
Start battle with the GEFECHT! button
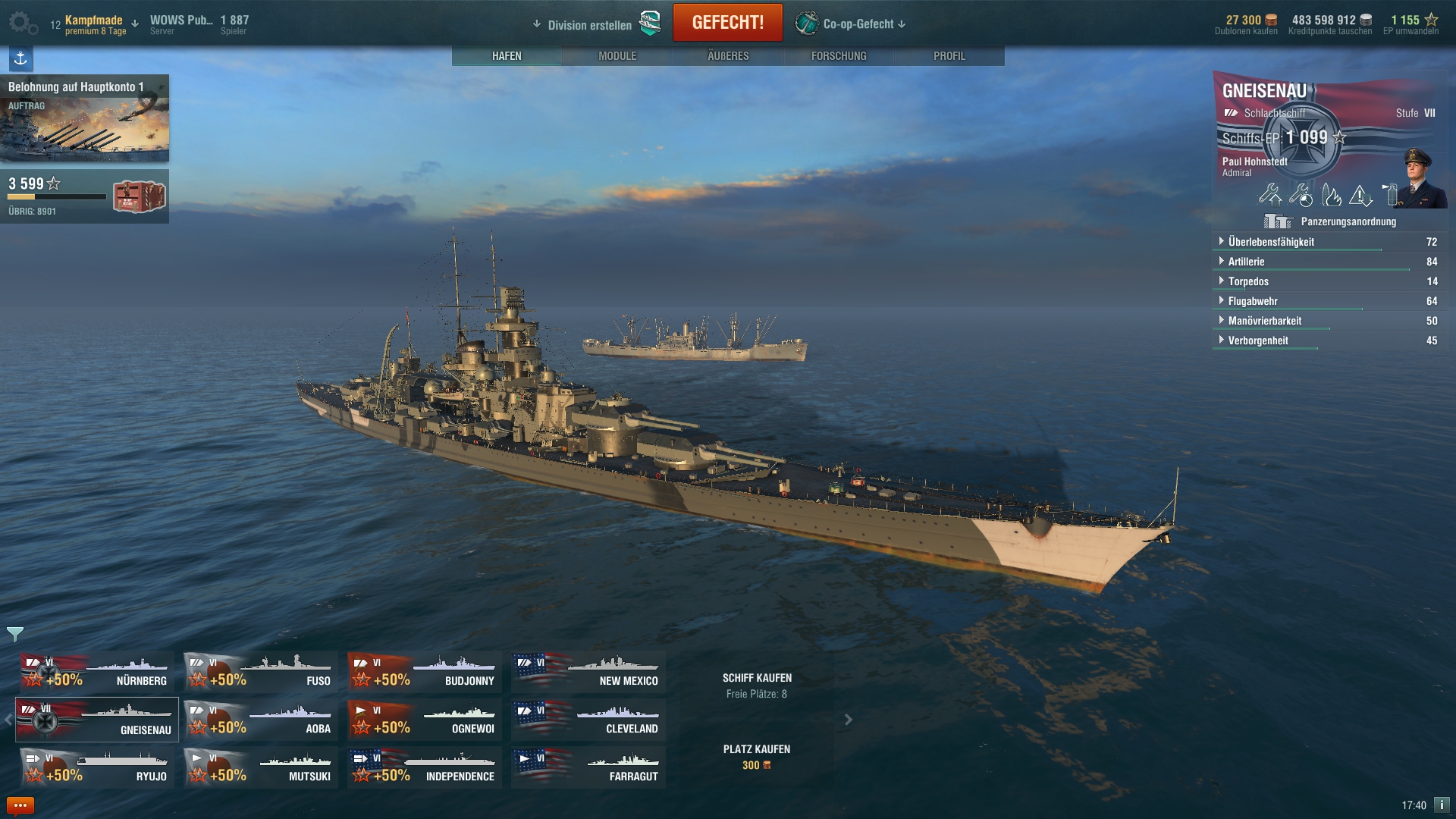pyautogui.click(x=727, y=23)
